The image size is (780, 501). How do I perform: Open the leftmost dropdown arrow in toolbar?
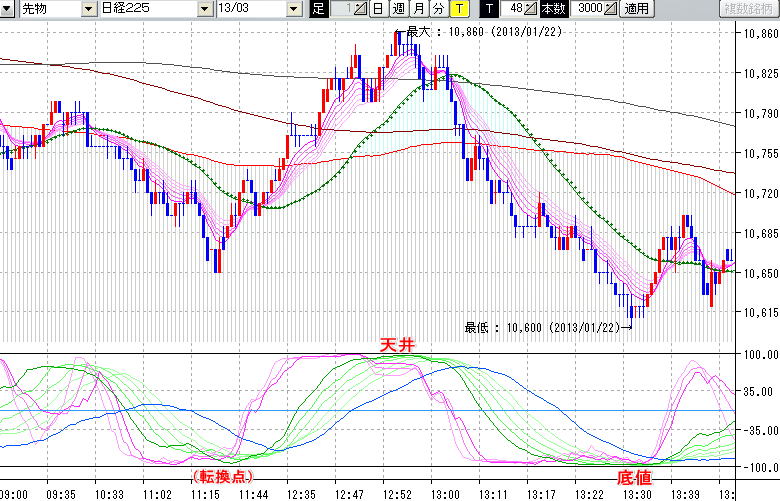(9, 9)
